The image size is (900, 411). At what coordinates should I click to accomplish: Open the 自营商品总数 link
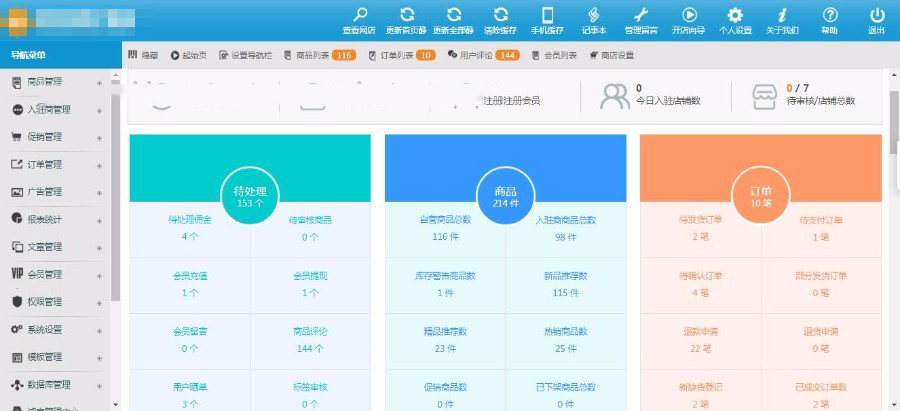tap(445, 220)
